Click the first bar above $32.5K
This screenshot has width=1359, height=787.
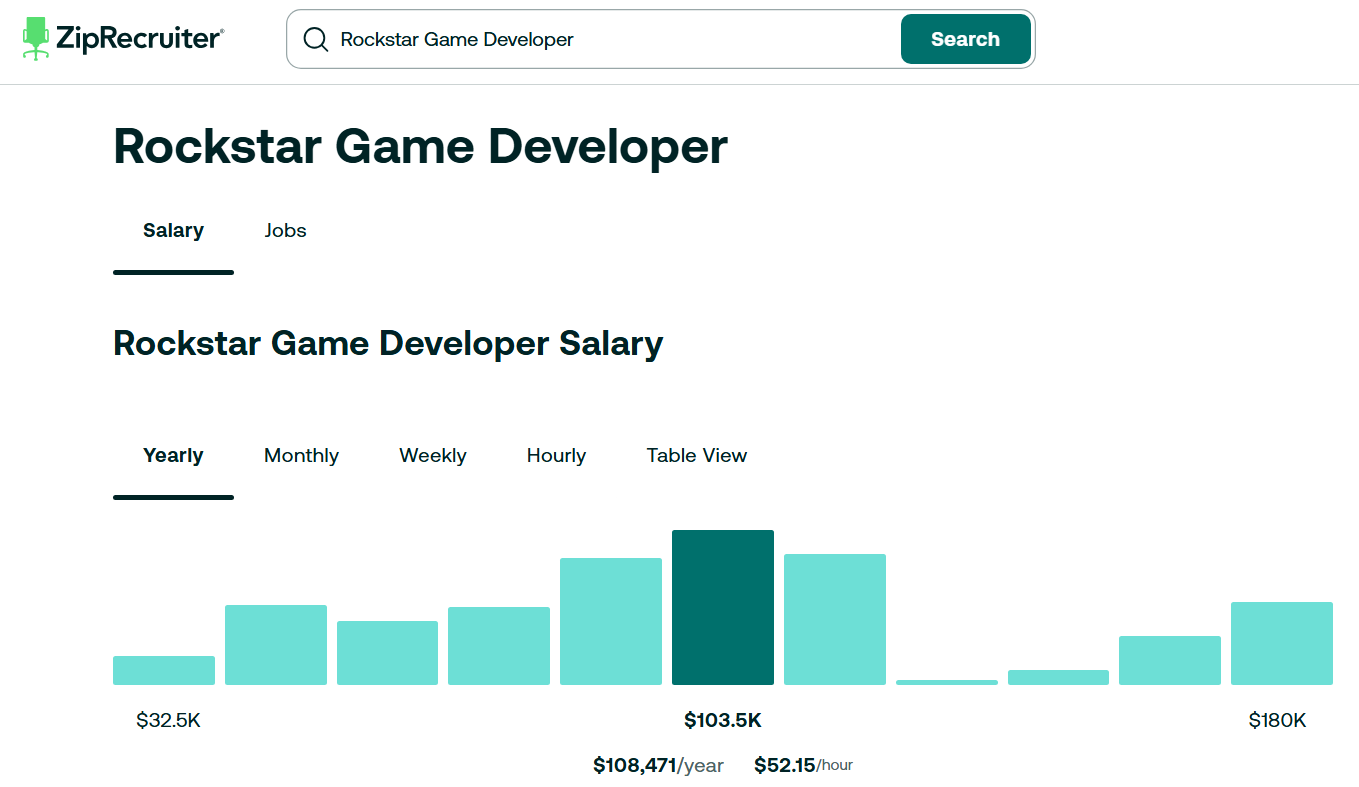click(x=164, y=670)
